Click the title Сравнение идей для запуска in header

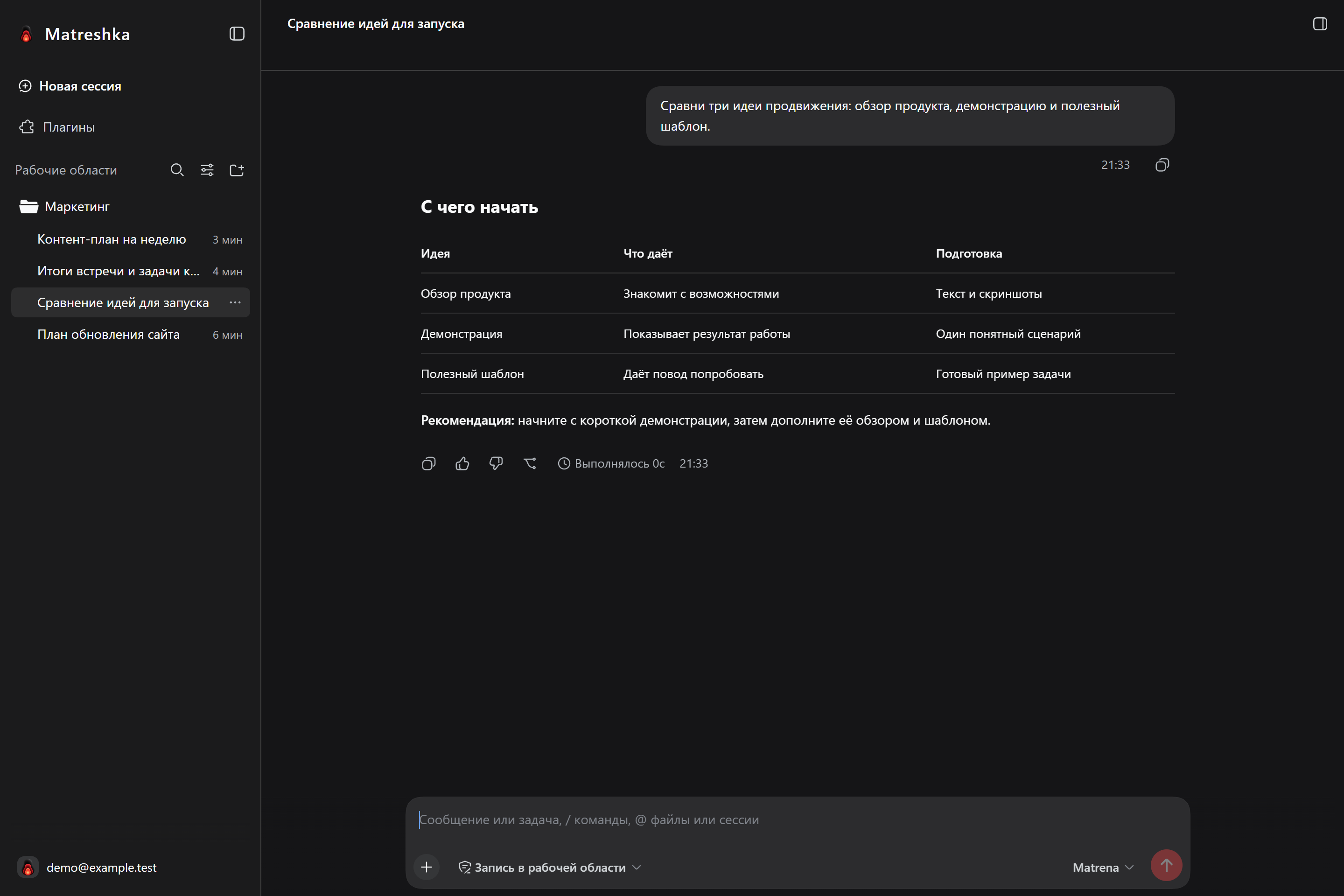375,24
